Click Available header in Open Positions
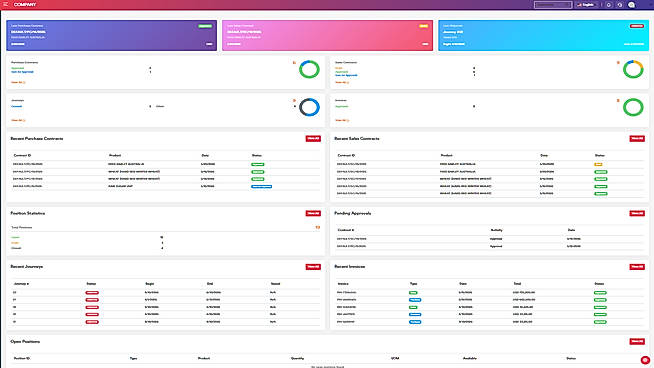This screenshot has height=368, width=654. point(470,358)
